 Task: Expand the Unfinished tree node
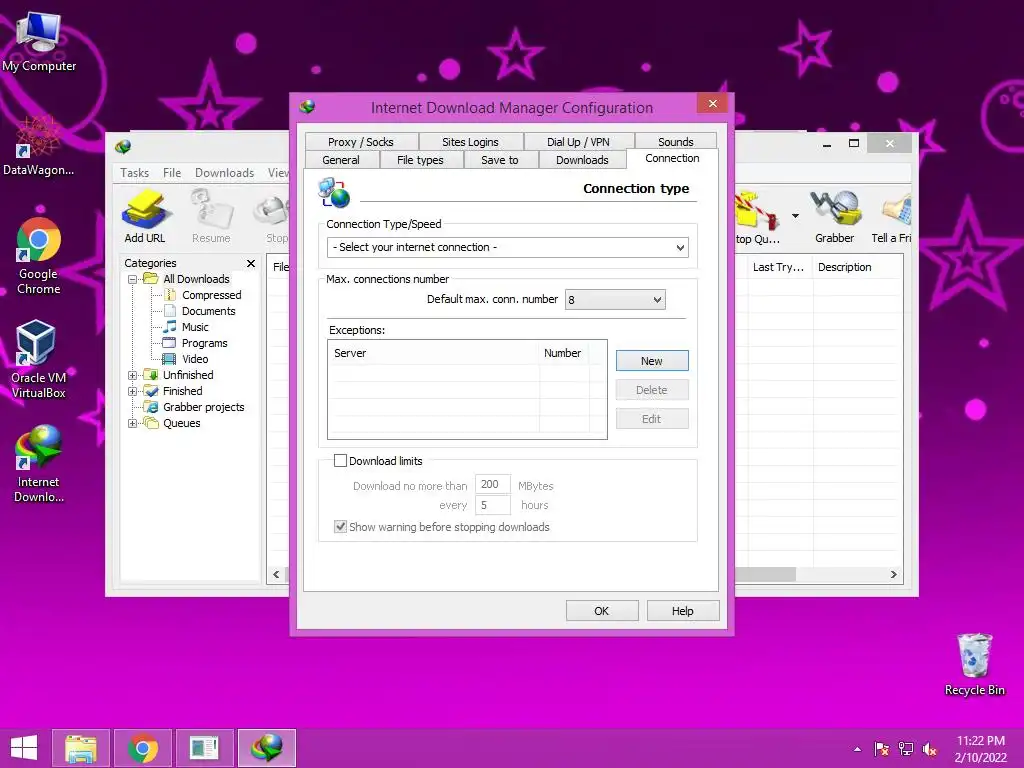point(133,376)
